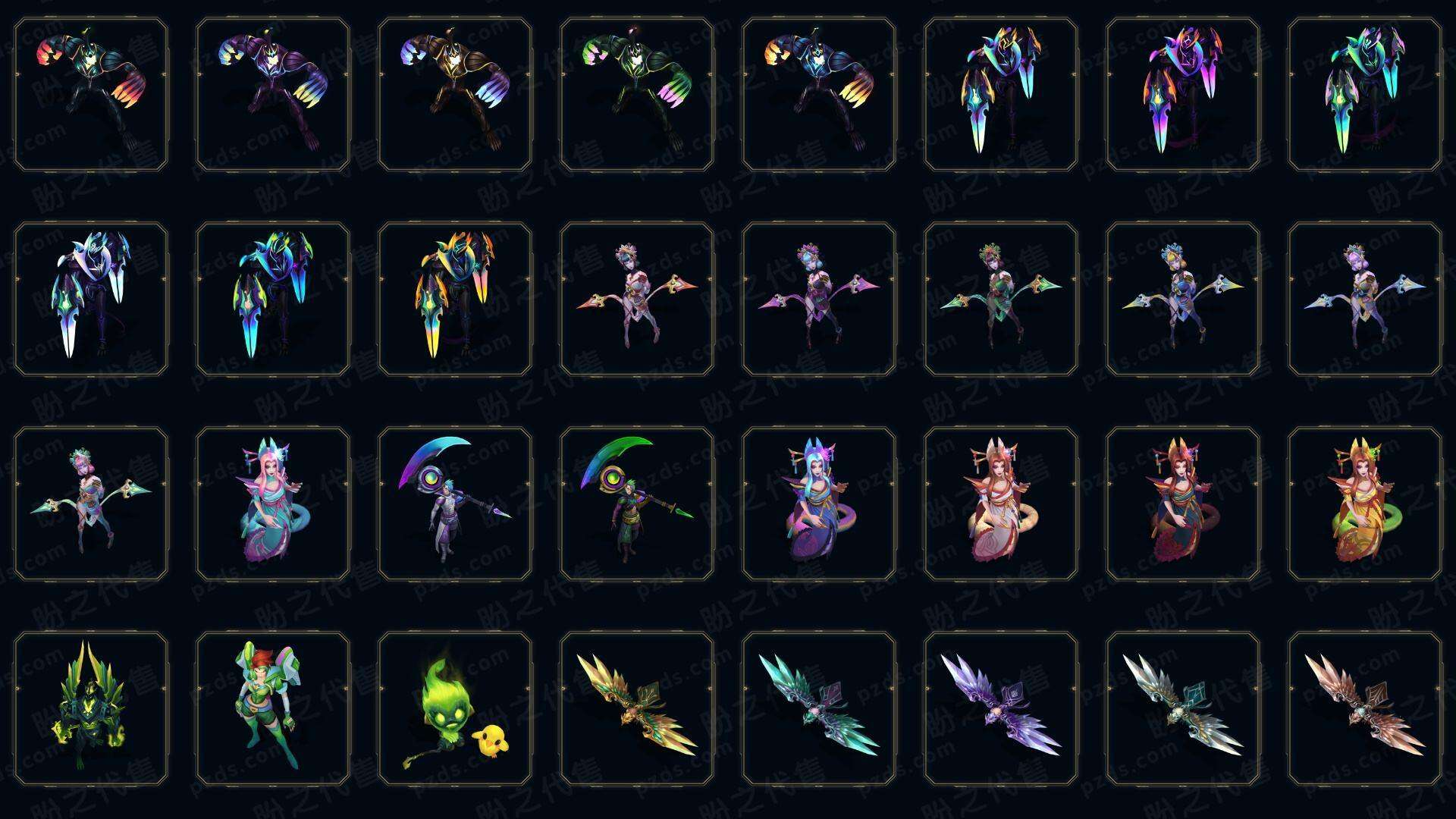Select the golden winged bird weapon tile
Image resolution: width=1456 pixels, height=819 pixels.
(637, 709)
